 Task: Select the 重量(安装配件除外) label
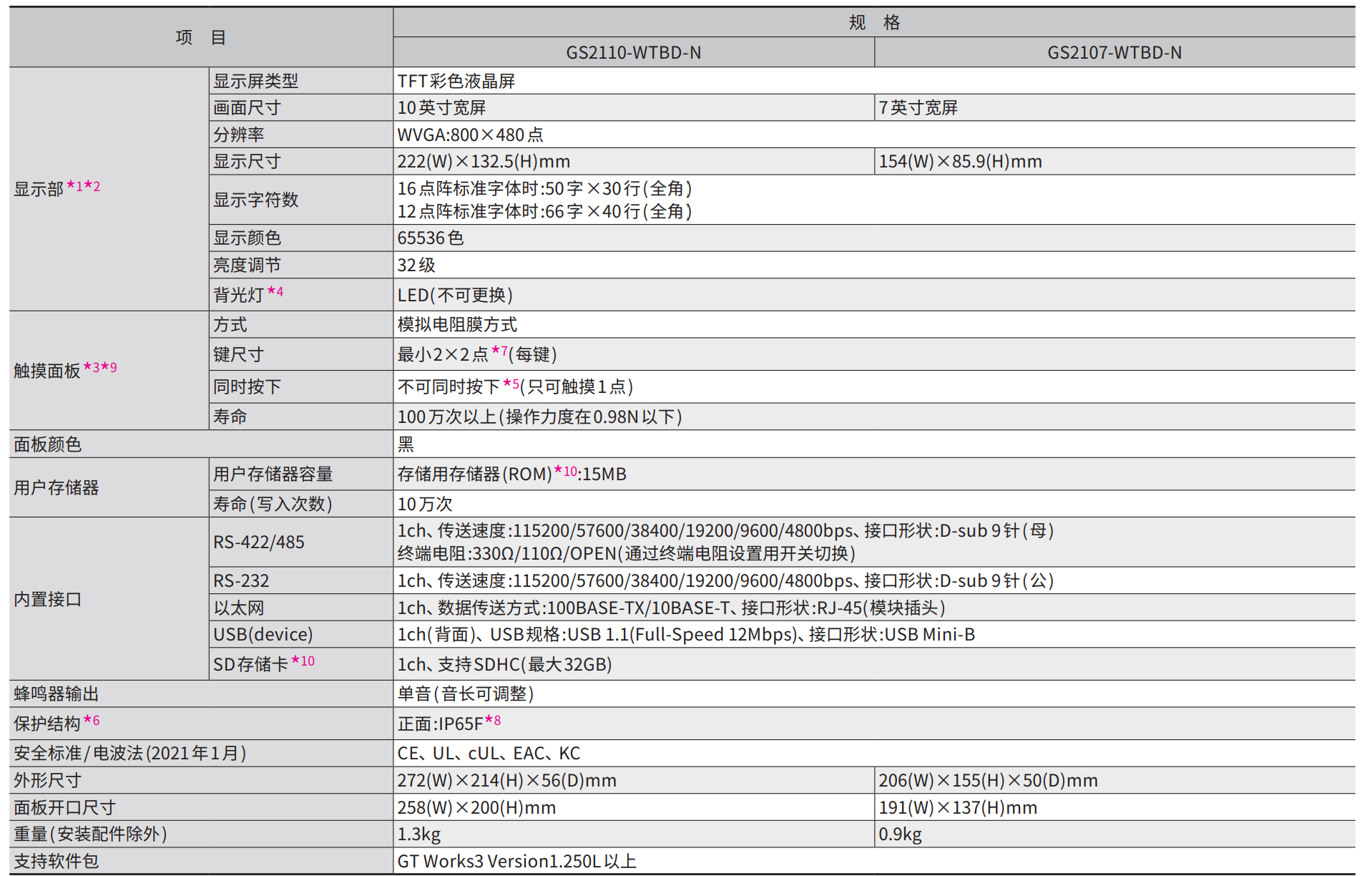(90, 834)
